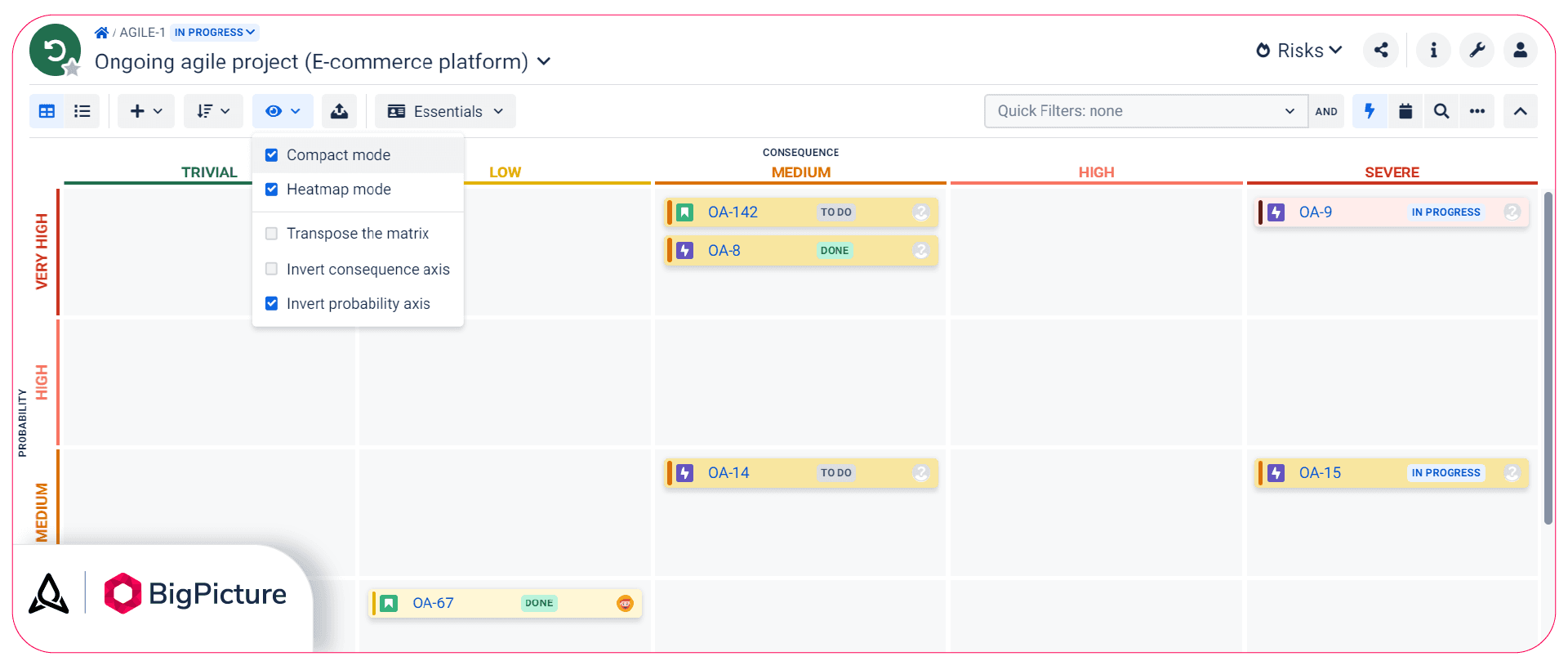Open the Essentials card layout dropdown
Viewport: 1568px width, 670px height.
point(445,111)
